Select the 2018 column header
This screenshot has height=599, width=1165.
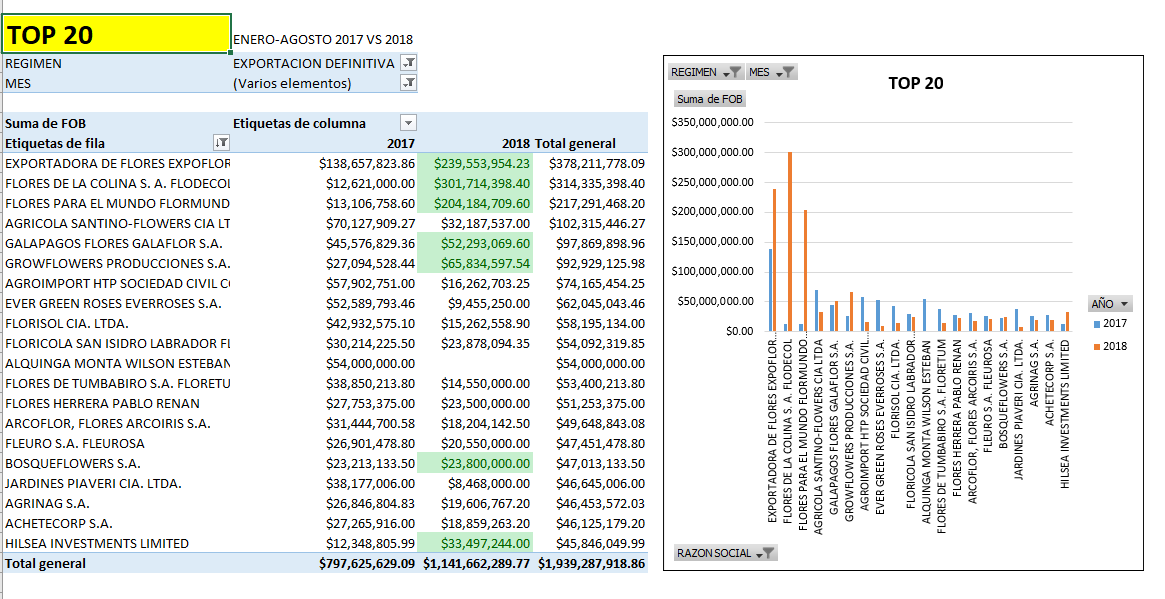[516, 143]
